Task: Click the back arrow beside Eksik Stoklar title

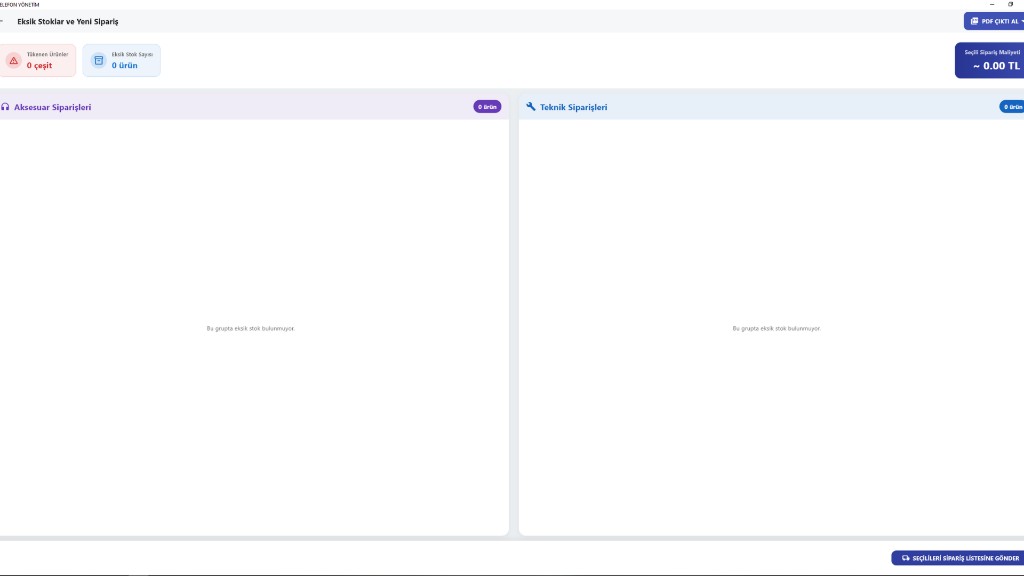Action: 2,21
